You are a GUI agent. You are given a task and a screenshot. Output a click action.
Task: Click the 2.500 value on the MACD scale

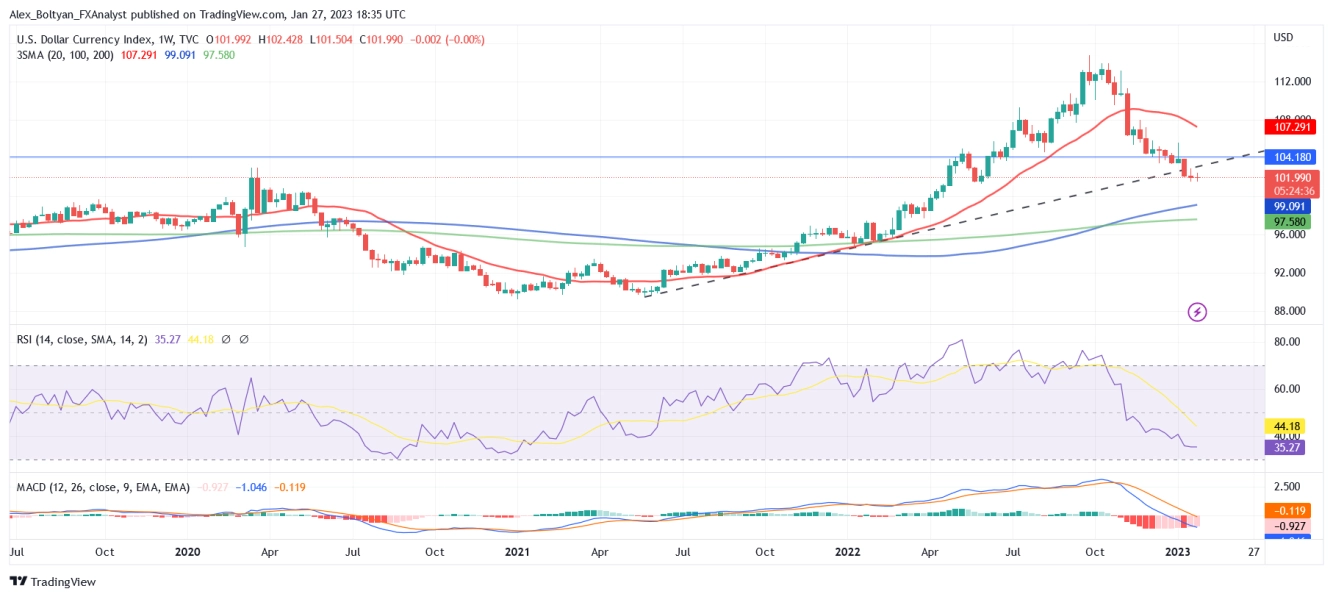pos(1288,487)
